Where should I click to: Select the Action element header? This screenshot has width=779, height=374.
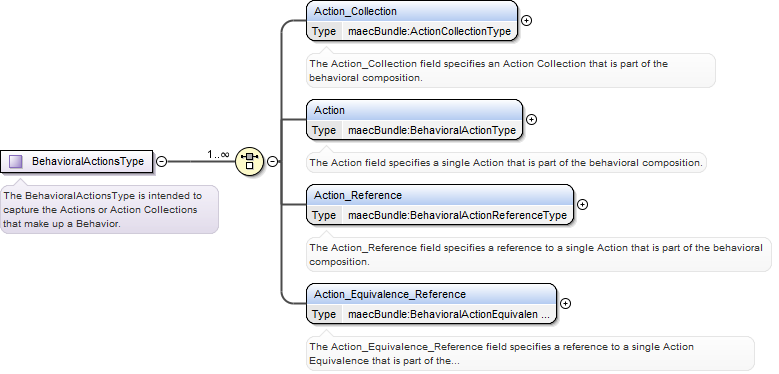pos(414,110)
